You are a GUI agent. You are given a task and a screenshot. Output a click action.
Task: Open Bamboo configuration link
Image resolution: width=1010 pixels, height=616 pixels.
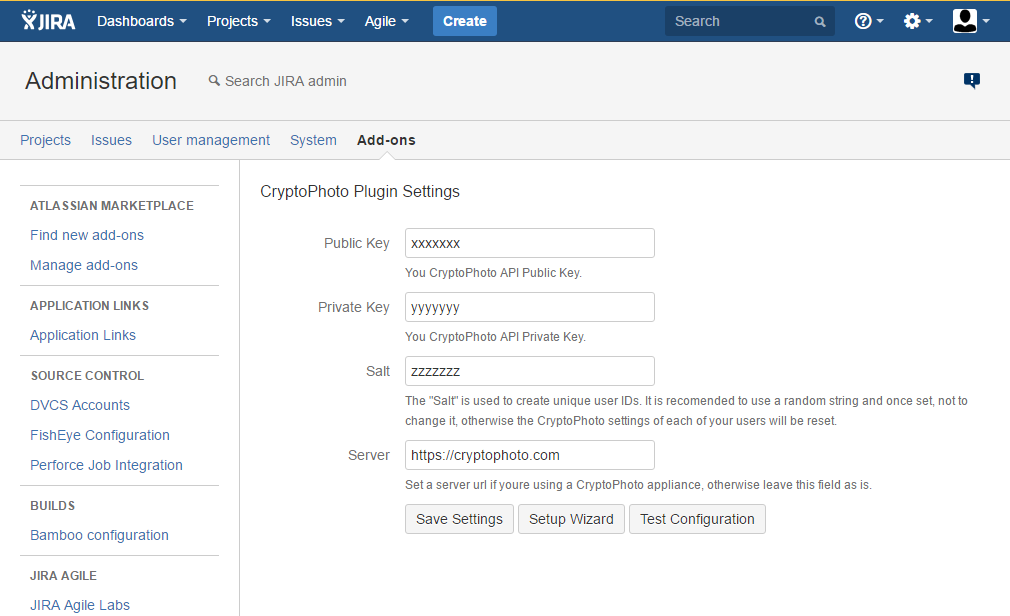click(99, 535)
